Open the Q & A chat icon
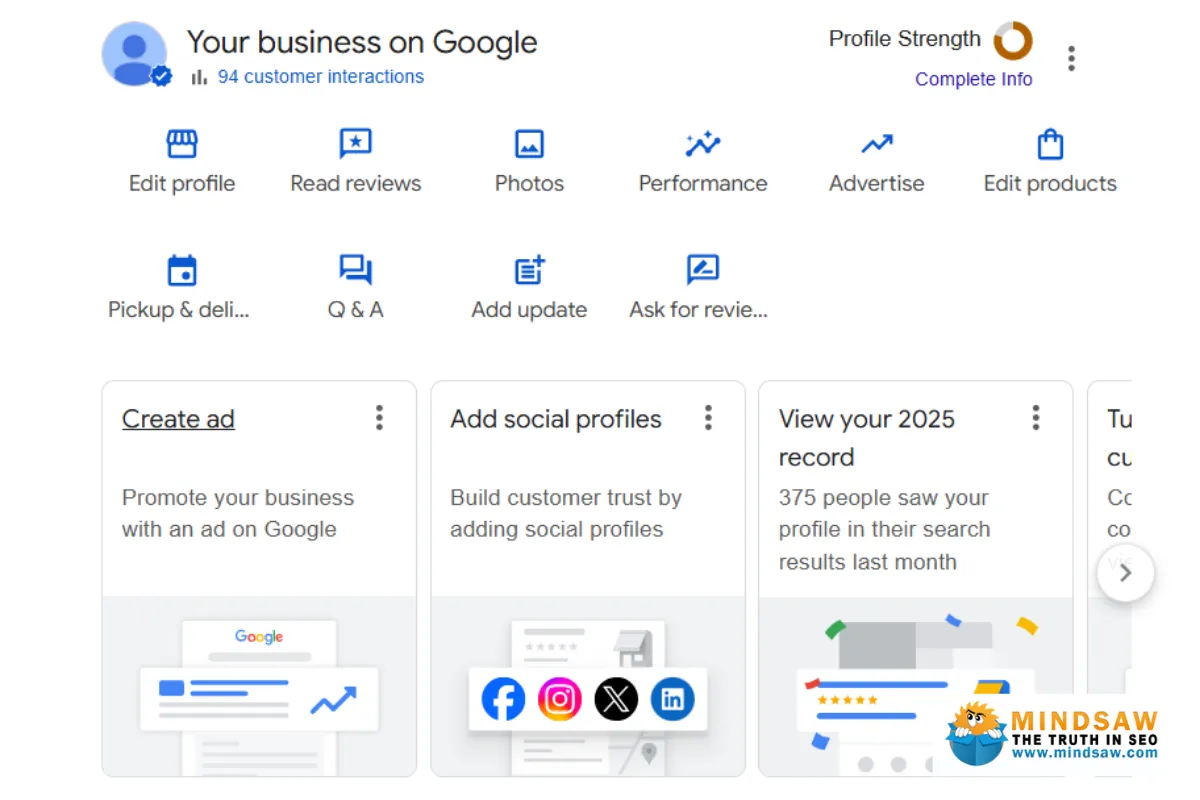 (355, 271)
